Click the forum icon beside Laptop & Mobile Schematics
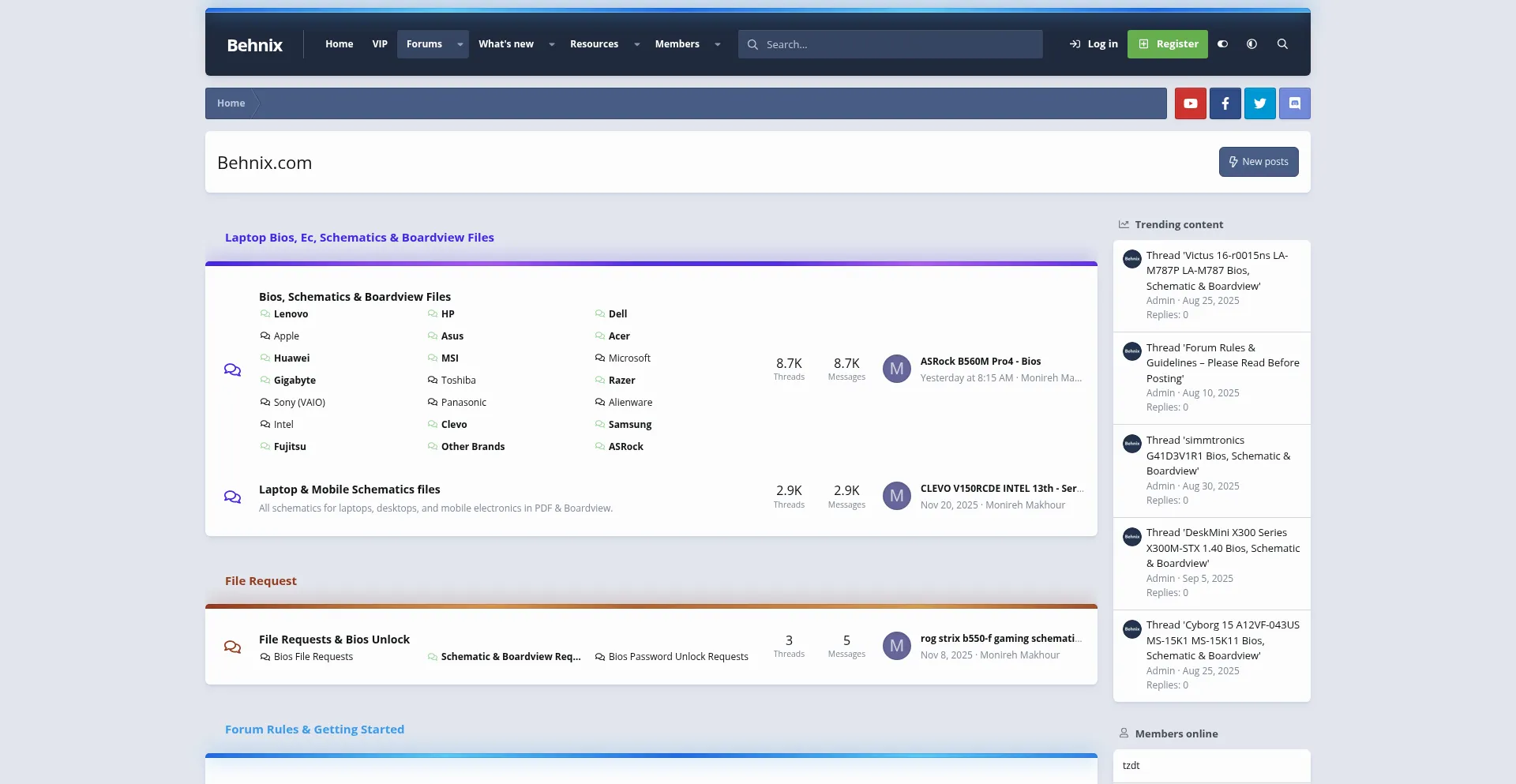1516x784 pixels. pyautogui.click(x=232, y=497)
